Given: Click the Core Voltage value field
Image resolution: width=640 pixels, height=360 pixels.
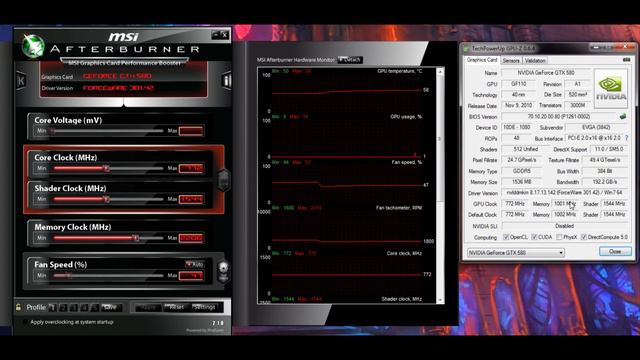Looking at the screenshot, I should 191,131.
